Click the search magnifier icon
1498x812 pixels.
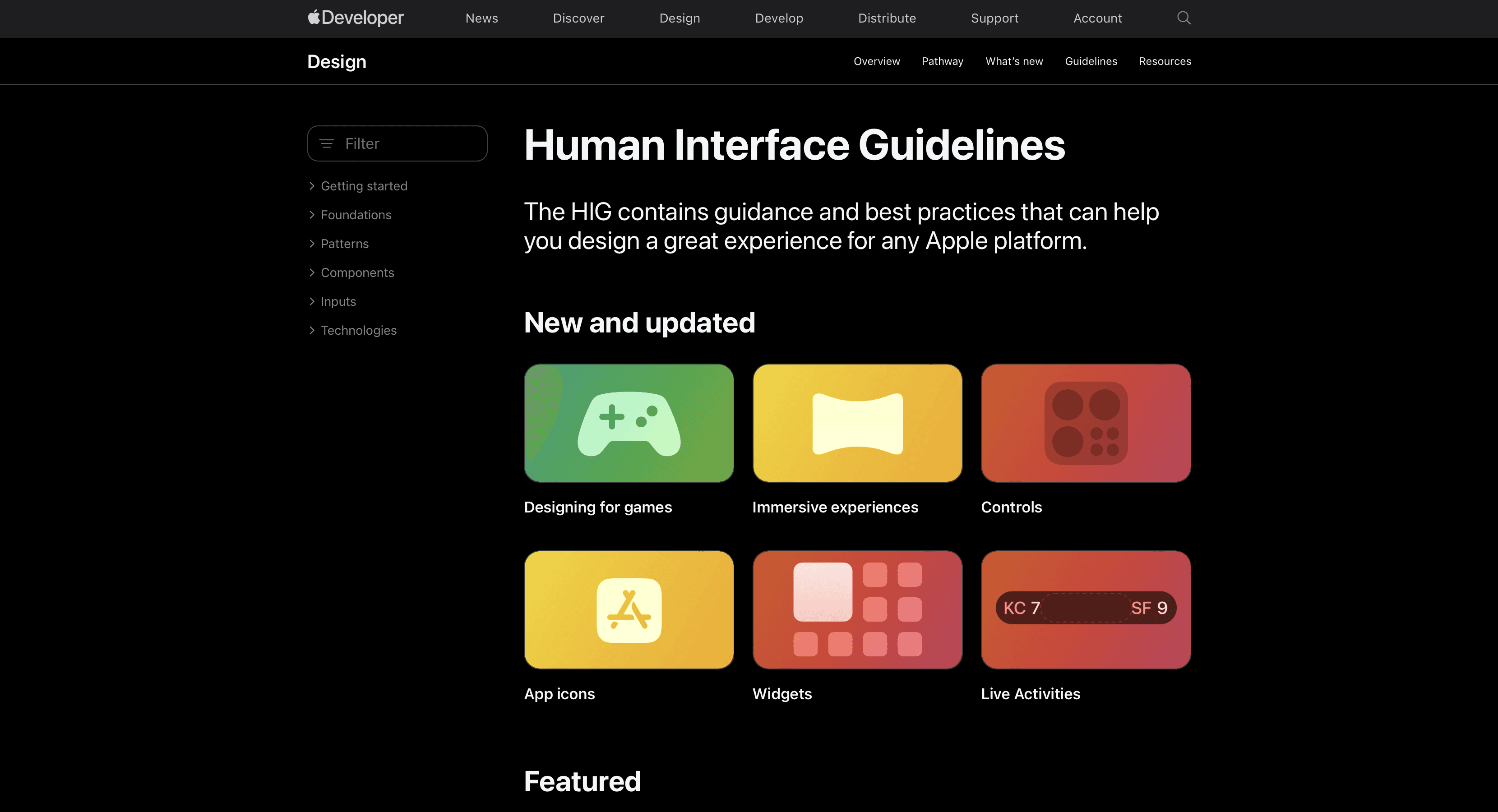tap(1184, 18)
